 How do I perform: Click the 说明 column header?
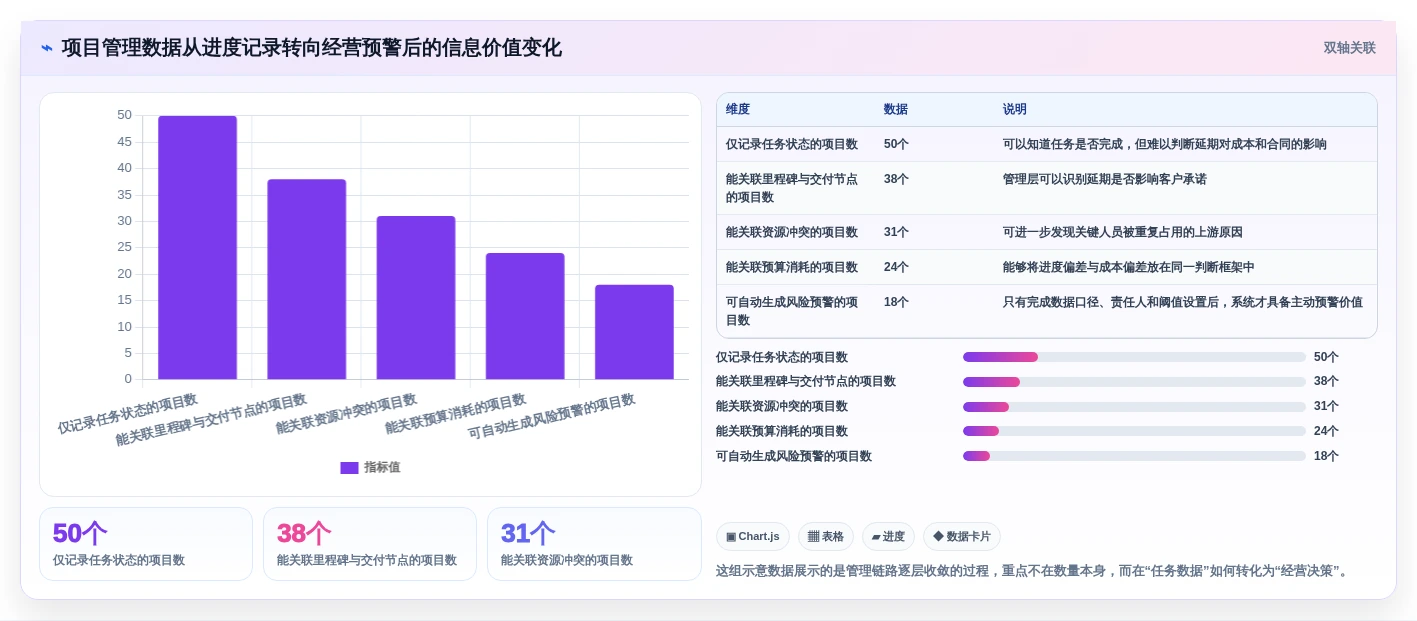(x=1015, y=109)
